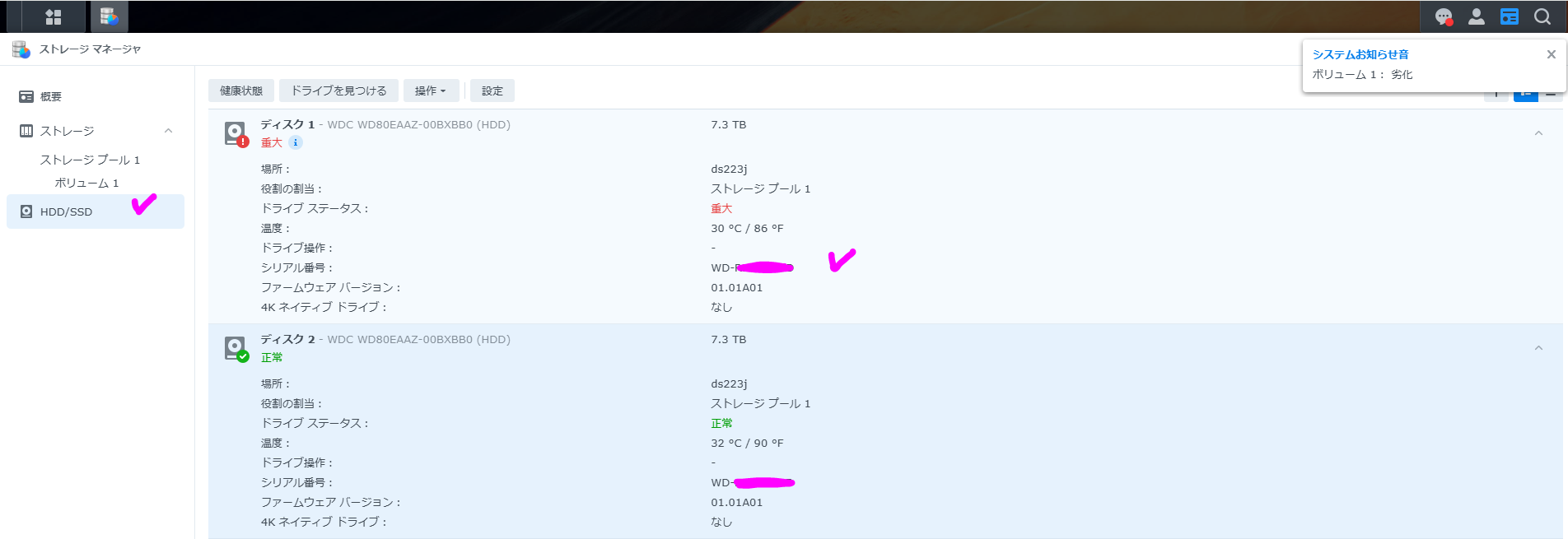
Task: Click the info icon beside 重大 status
Action: [x=296, y=142]
